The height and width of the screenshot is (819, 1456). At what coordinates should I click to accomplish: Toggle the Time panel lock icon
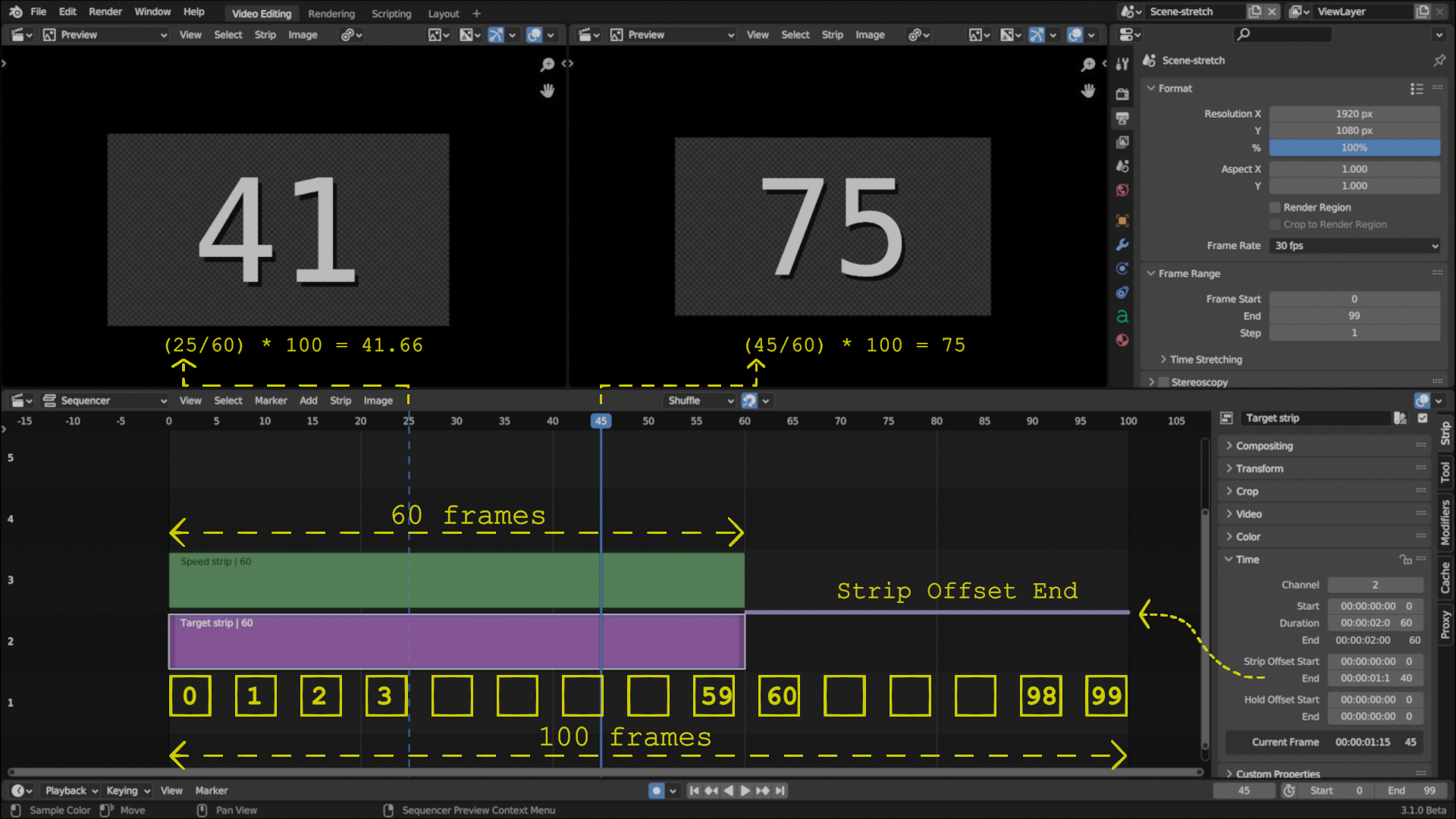point(1405,560)
